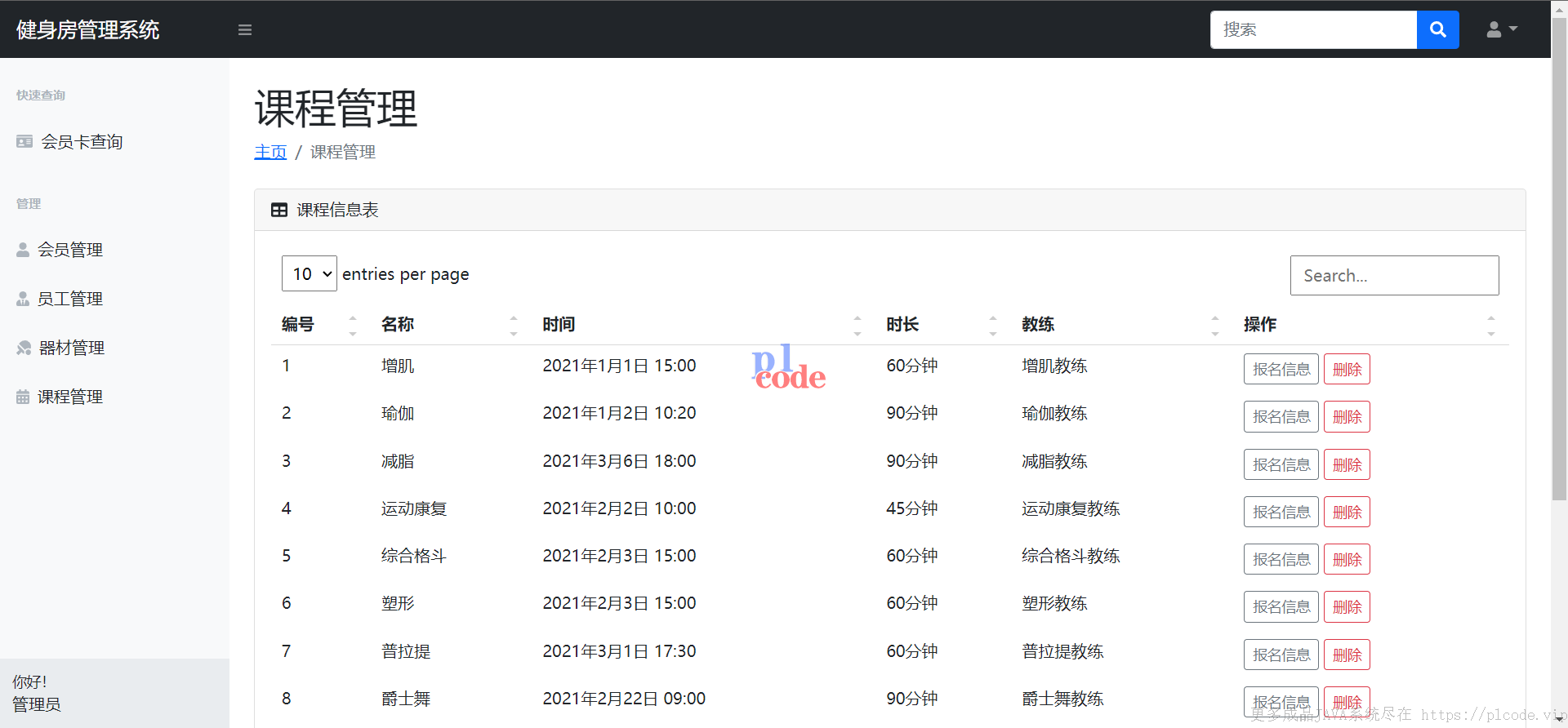The height and width of the screenshot is (728, 1568).
Task: Delete the 普拉提 course
Action: pyautogui.click(x=1347, y=655)
